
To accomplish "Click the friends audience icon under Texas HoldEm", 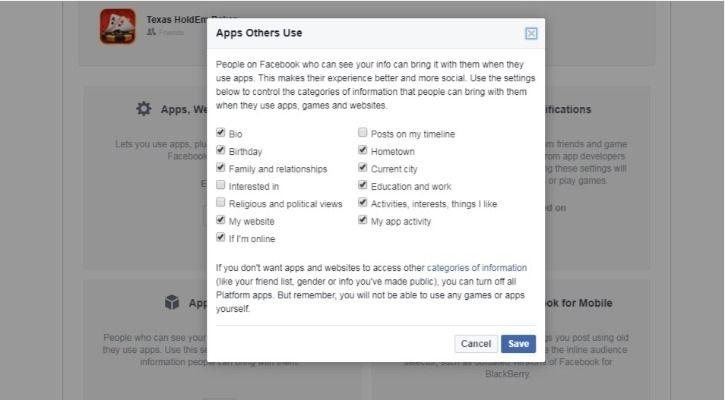I will point(151,32).
